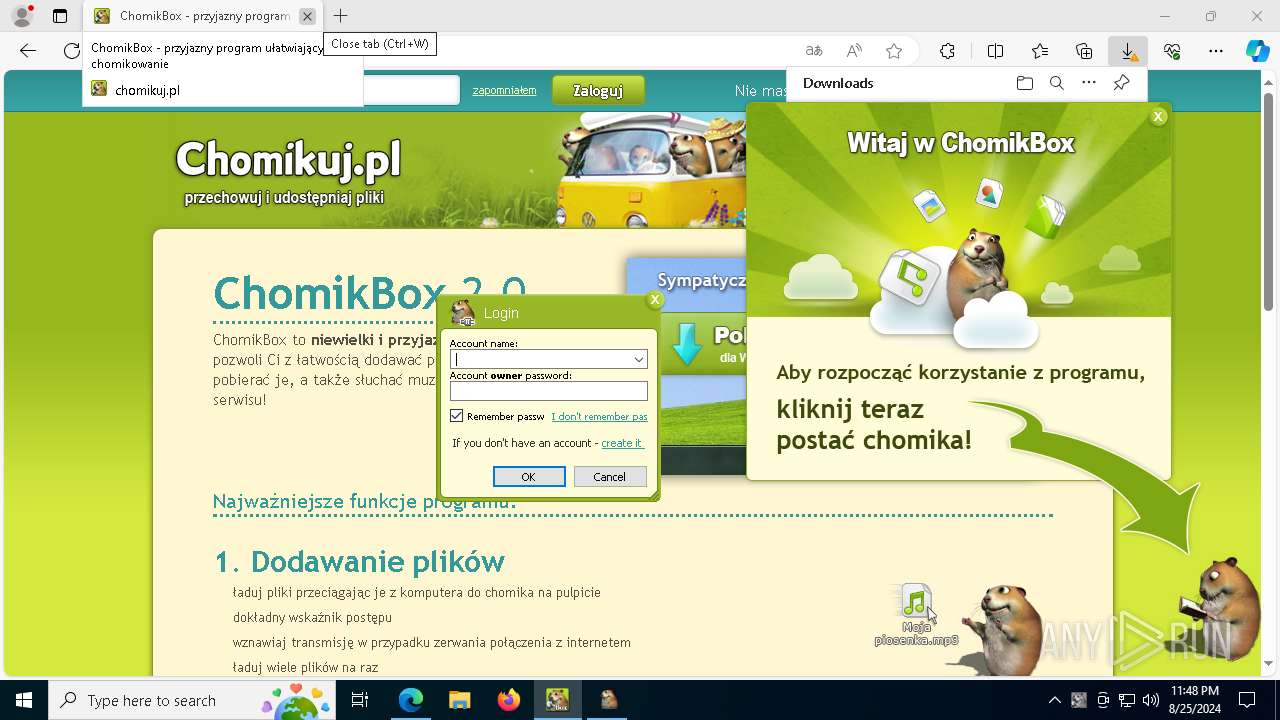The image size is (1280, 720).
Task: Focus the Account name field
Action: tap(548, 359)
